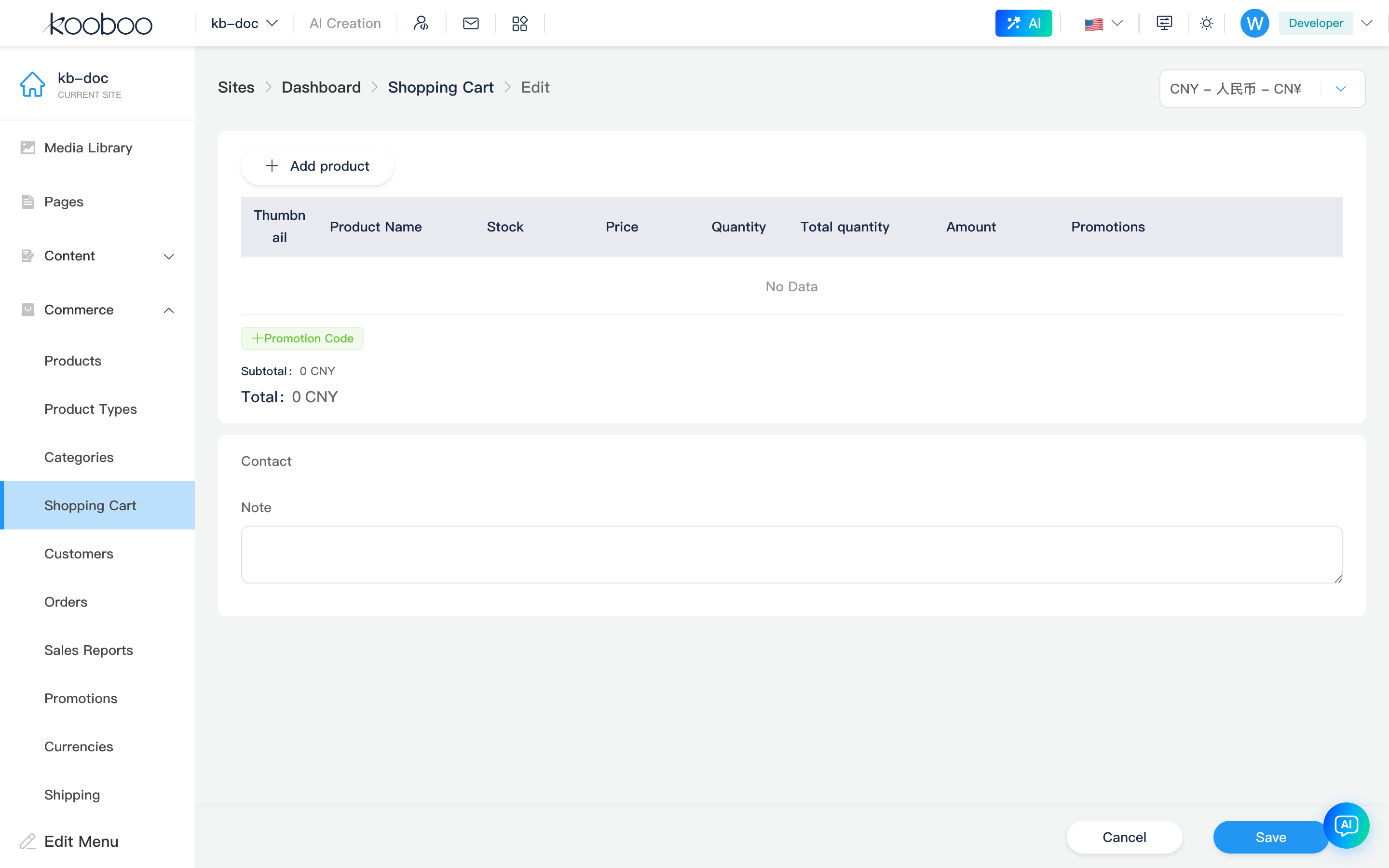Open the kb-doc site dropdown
The width and height of the screenshot is (1389, 868).
245,23
